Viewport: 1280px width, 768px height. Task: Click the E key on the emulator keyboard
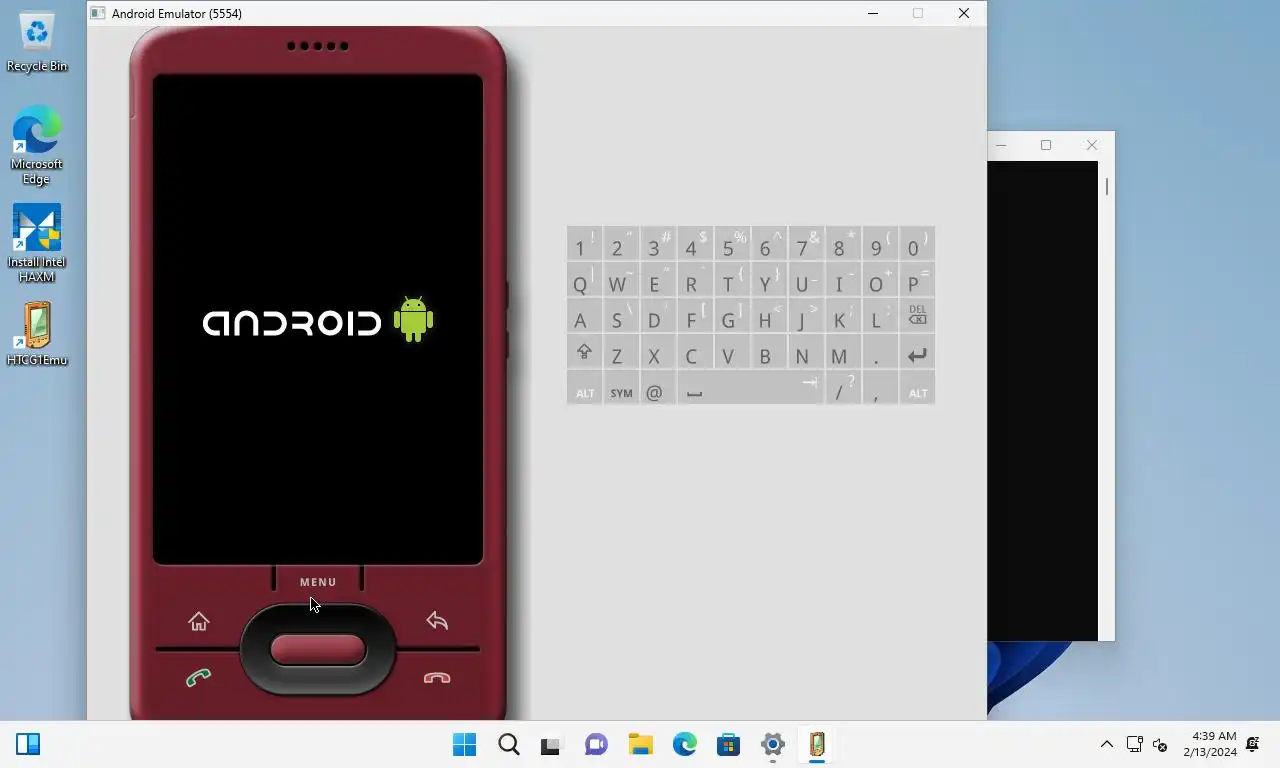[658, 281]
